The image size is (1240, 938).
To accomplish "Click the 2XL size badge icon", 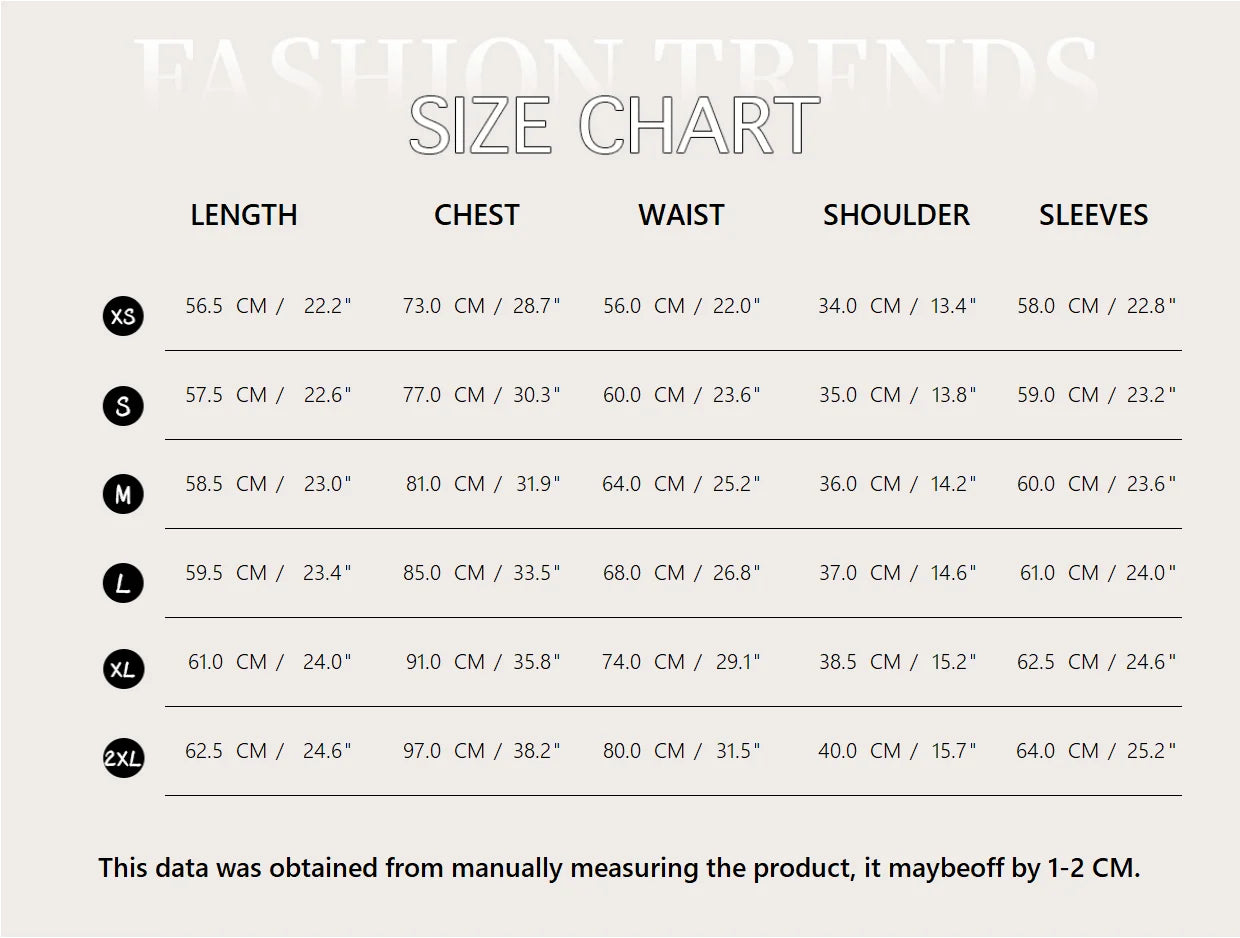I will point(123,759).
